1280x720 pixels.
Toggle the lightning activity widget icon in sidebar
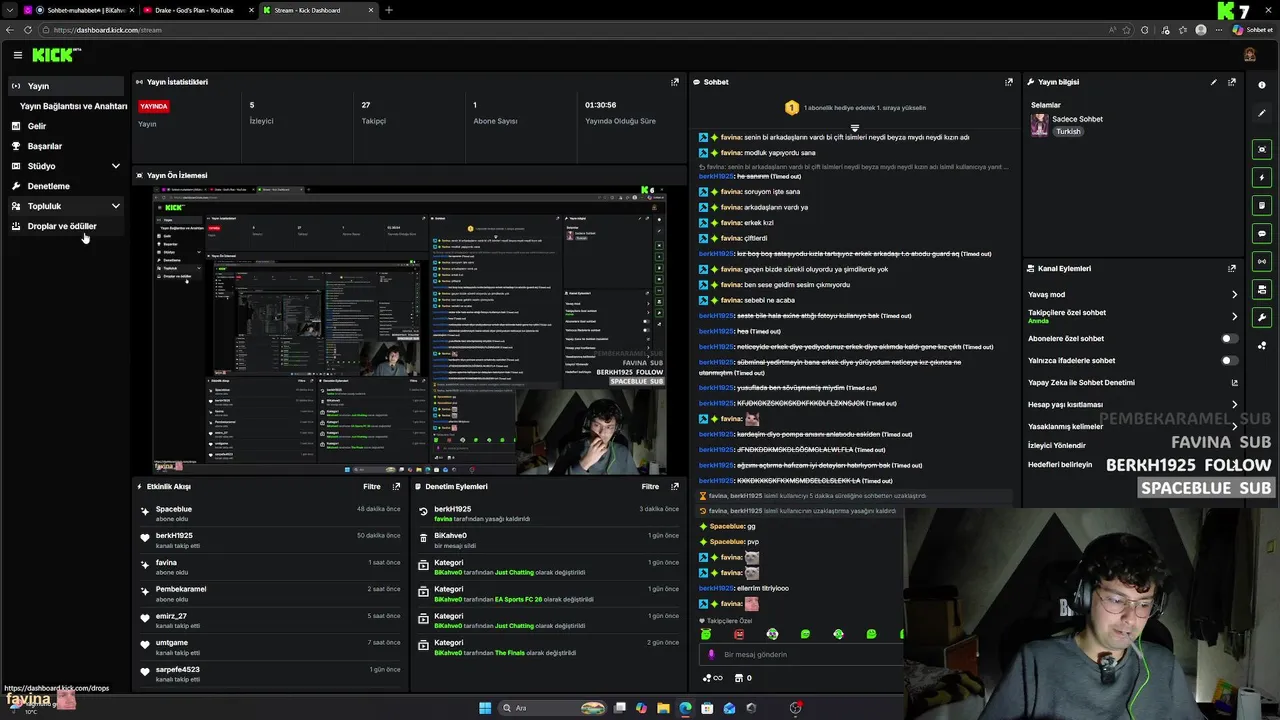point(1262,177)
